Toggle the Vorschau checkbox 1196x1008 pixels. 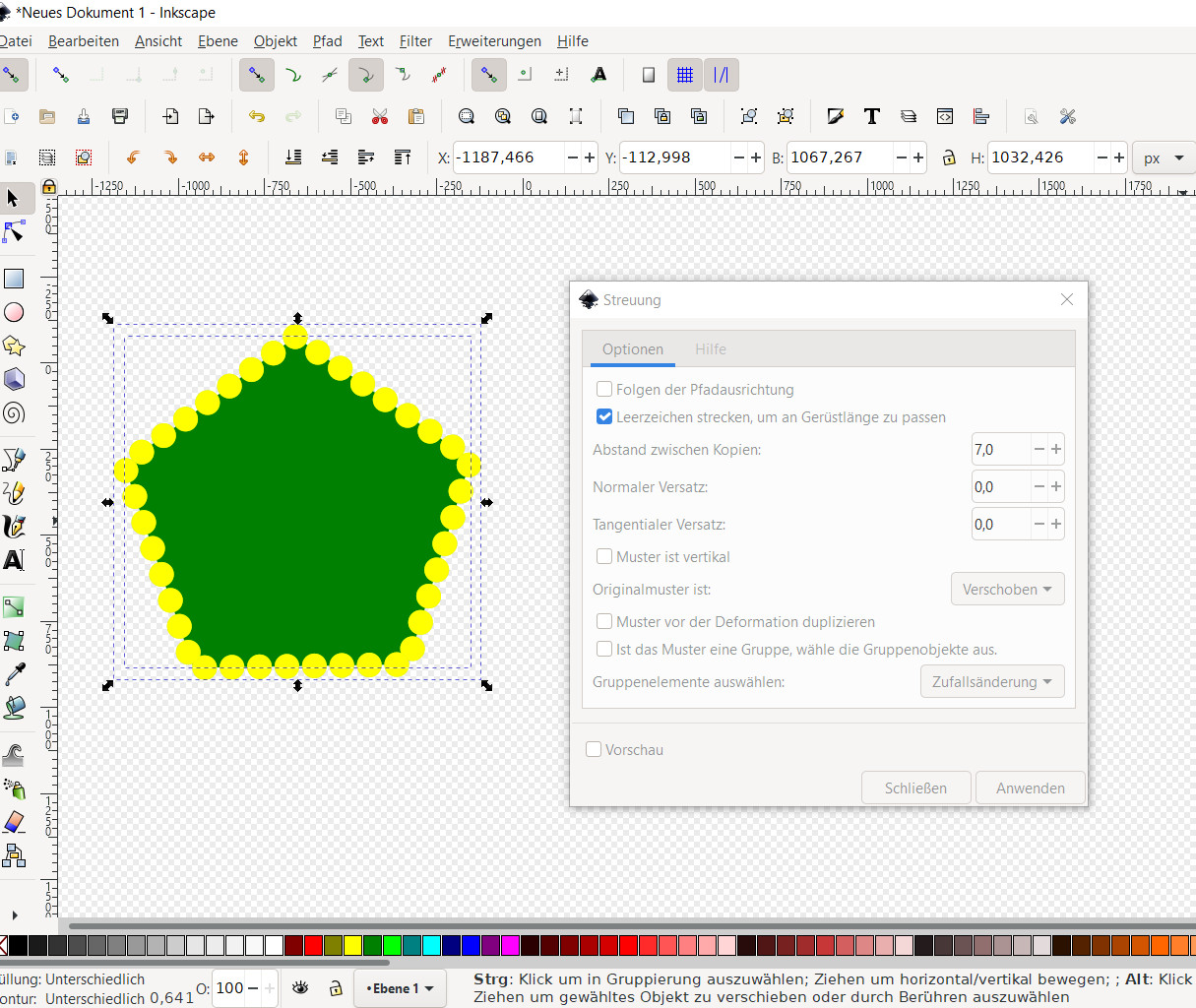click(594, 749)
